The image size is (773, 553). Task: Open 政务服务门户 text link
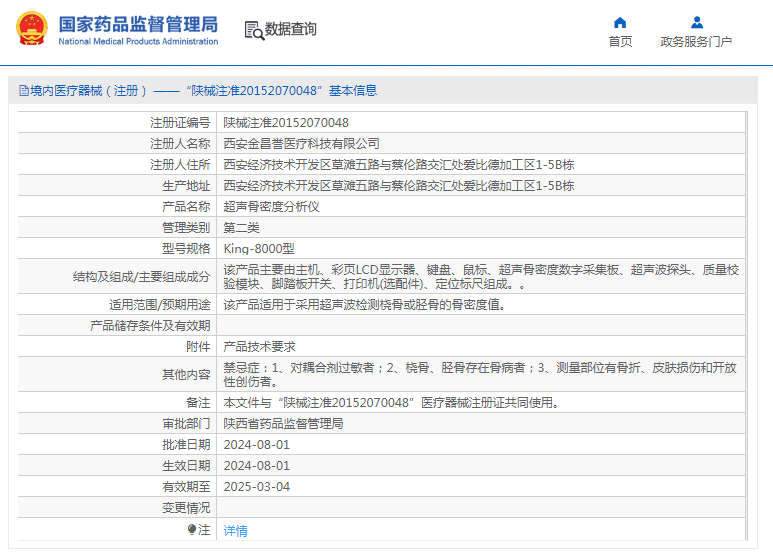pos(696,41)
